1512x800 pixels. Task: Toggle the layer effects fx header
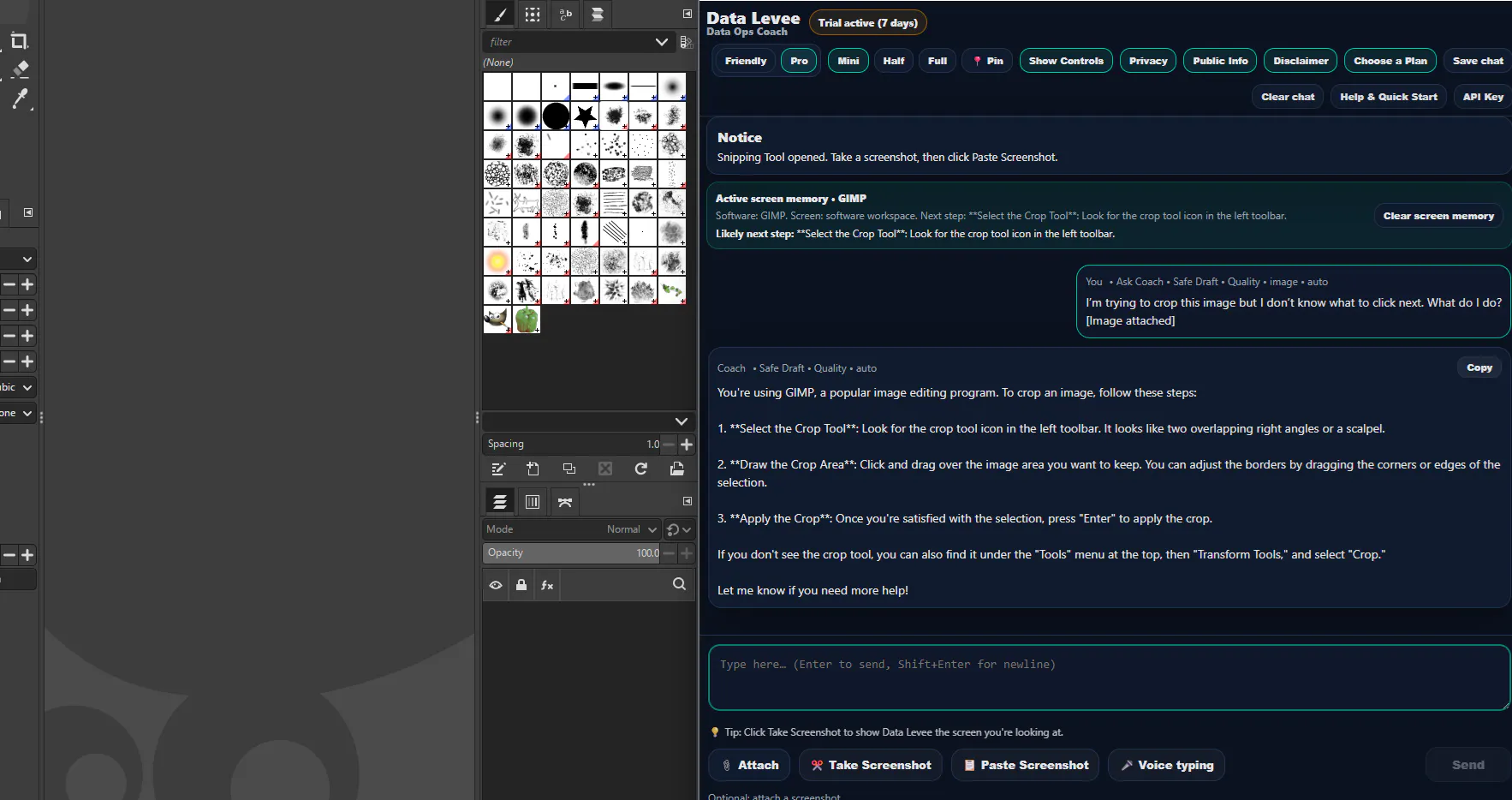pyautogui.click(x=547, y=585)
